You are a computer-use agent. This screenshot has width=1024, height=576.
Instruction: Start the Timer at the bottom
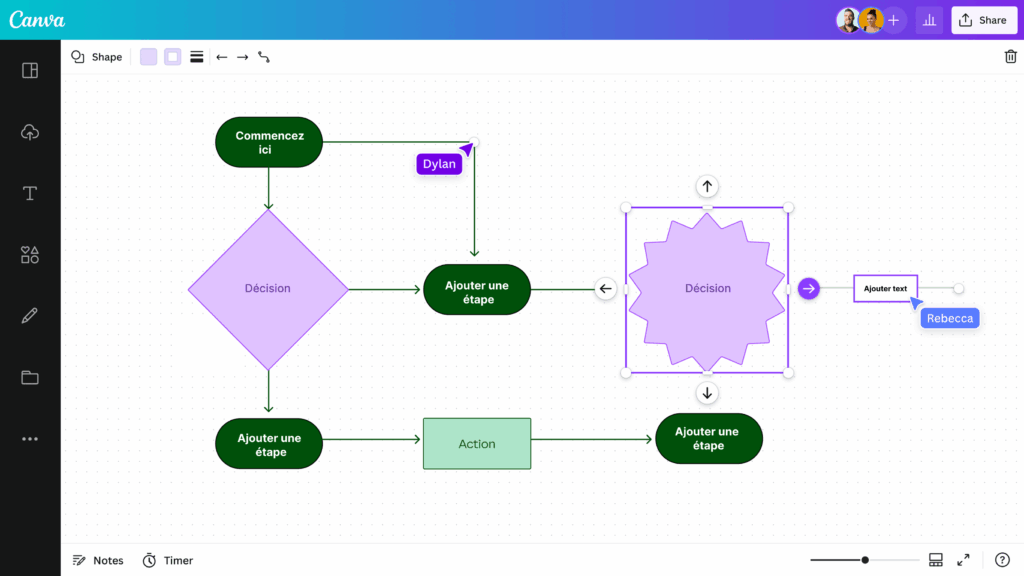tap(168, 560)
